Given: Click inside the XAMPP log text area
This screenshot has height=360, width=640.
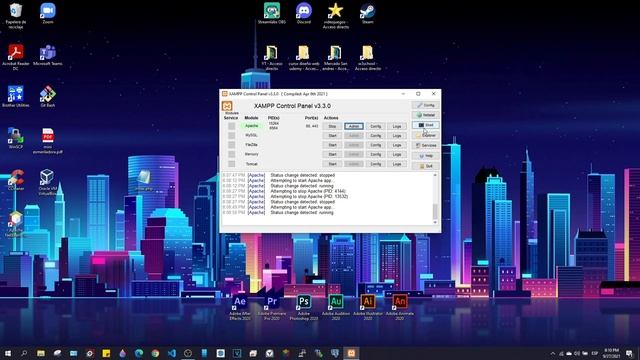Looking at the screenshot, I should 327,199.
